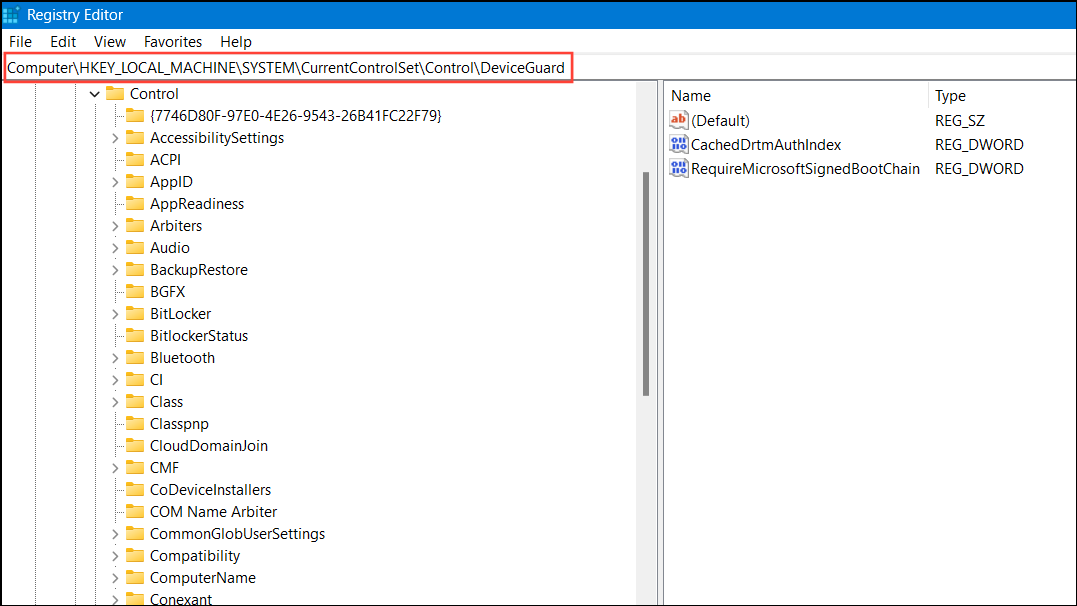Viewport: 1077px width, 606px height.
Task: Click REG_SZ type of (Default) value
Action: (x=960, y=121)
